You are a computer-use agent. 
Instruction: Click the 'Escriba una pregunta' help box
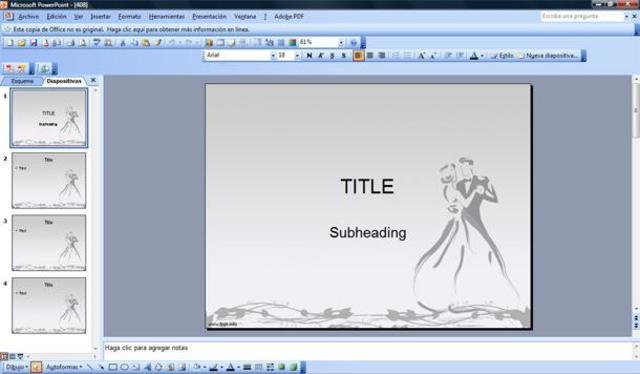point(582,16)
